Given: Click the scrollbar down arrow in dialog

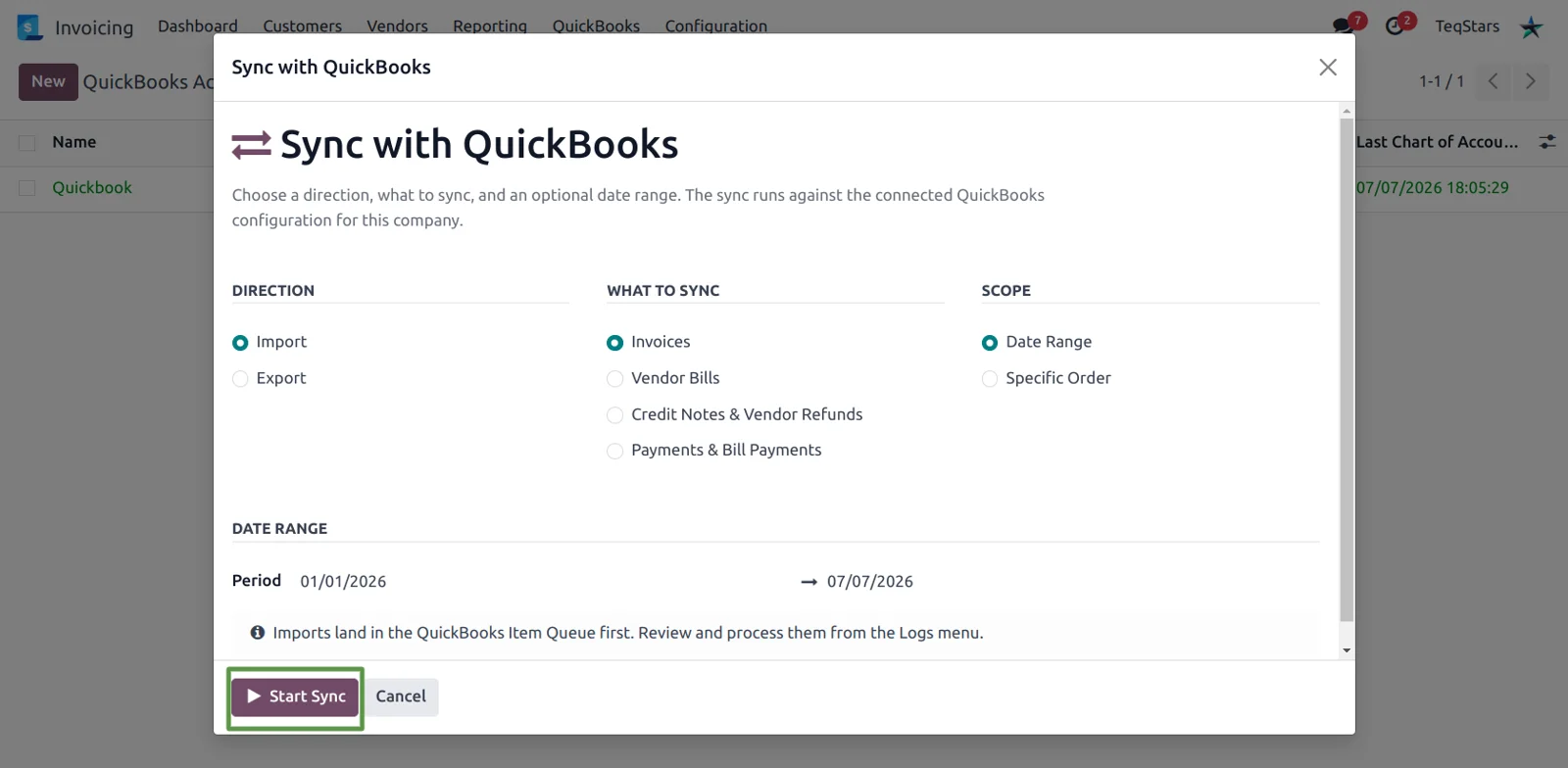Looking at the screenshot, I should coord(1347,650).
